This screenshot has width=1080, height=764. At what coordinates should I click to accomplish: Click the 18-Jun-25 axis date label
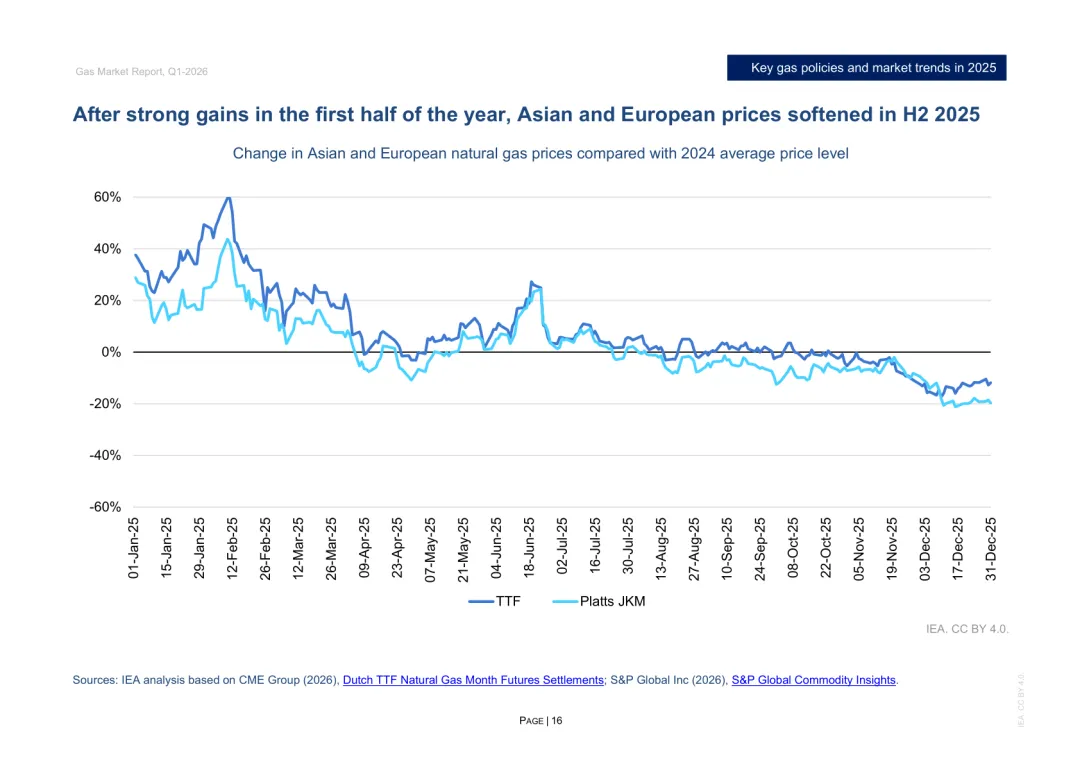(529, 548)
